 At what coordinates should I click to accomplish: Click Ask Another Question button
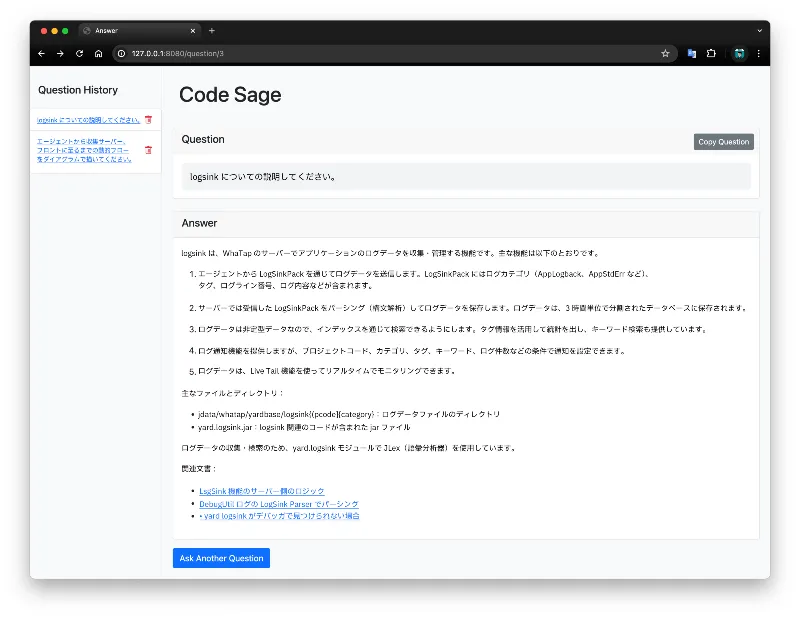pos(221,558)
